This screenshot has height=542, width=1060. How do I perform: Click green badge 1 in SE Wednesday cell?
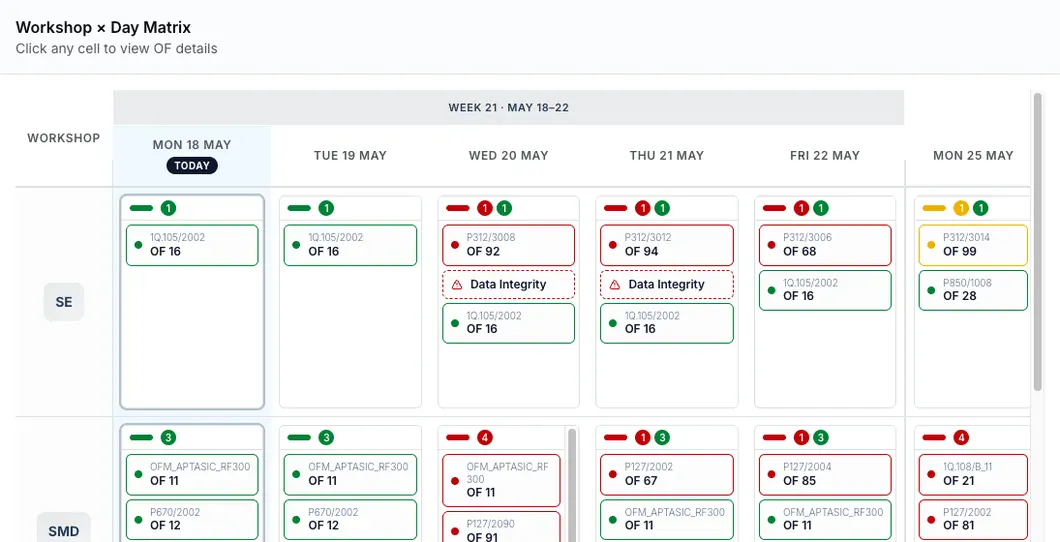(504, 208)
